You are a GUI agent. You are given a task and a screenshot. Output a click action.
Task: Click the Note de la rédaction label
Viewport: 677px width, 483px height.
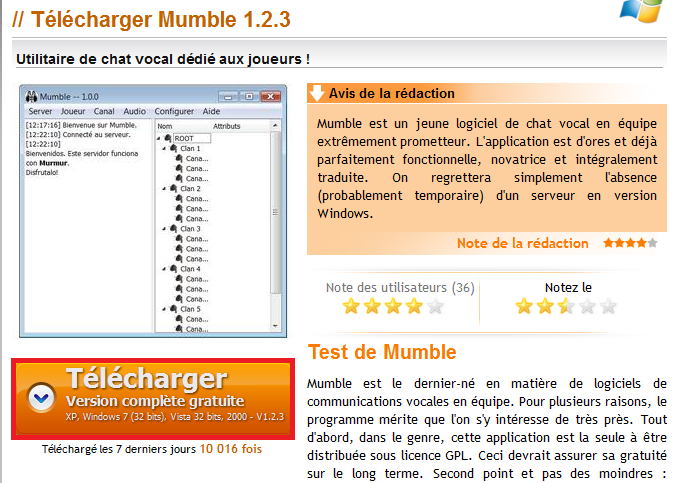(x=522, y=243)
